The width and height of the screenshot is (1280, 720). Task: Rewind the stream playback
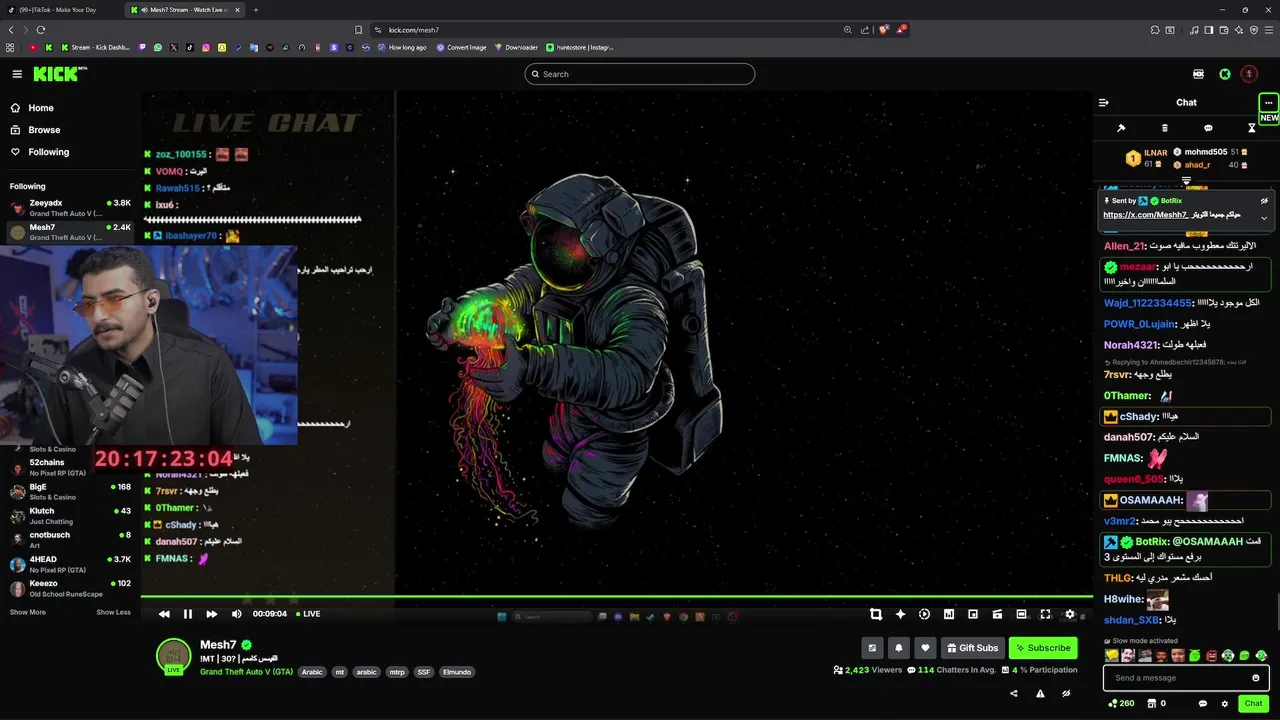click(164, 614)
